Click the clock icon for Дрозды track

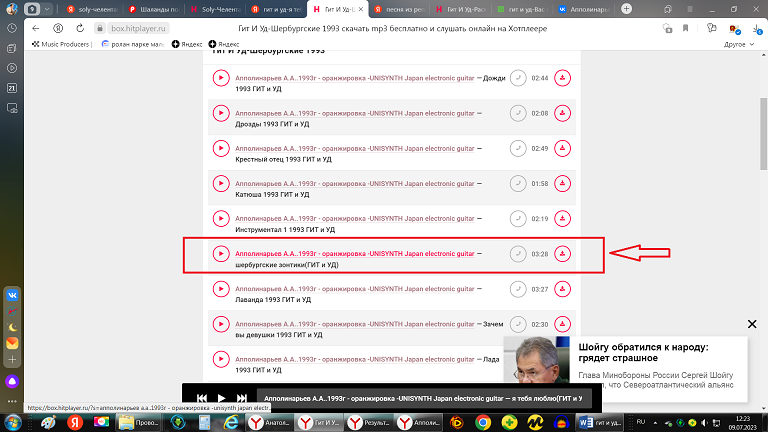tap(518, 113)
